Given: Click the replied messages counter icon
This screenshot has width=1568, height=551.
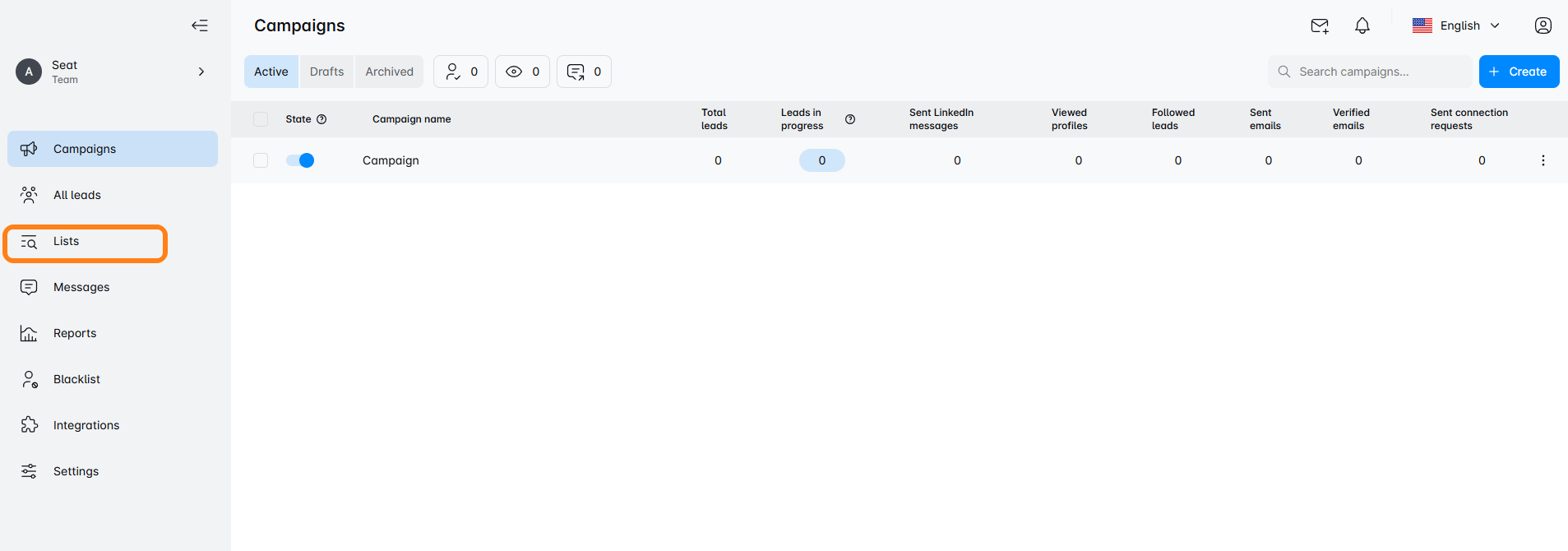Looking at the screenshot, I should tap(584, 72).
